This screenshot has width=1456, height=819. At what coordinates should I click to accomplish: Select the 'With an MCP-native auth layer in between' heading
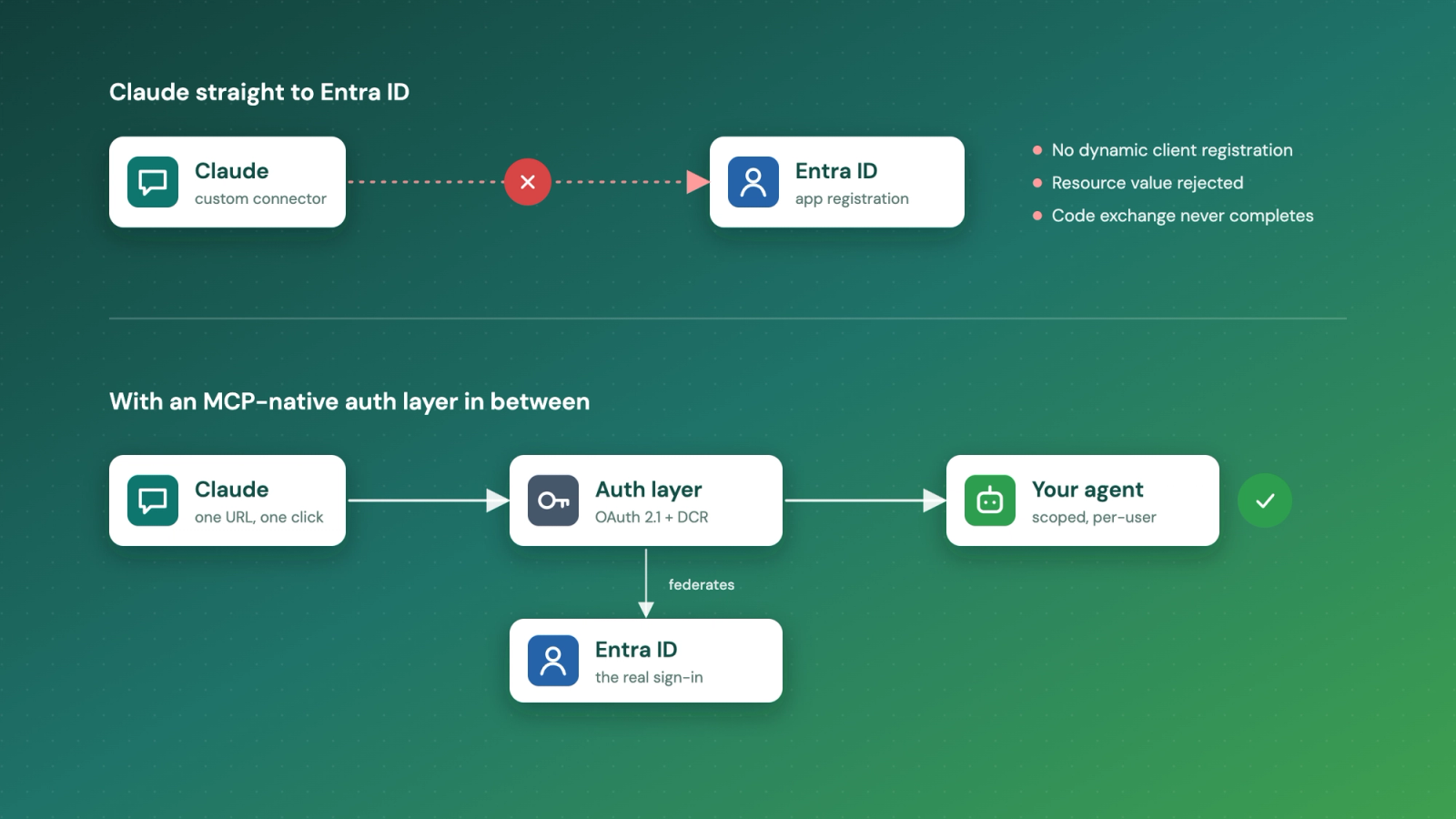[349, 401]
